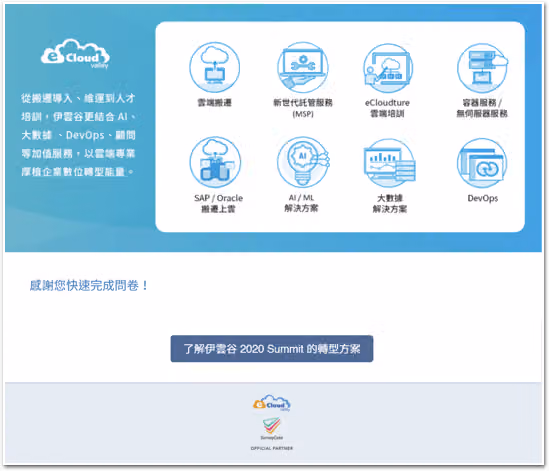Viewport: 549px width, 471px height.
Task: Click the DevOps label text
Action: click(x=482, y=198)
